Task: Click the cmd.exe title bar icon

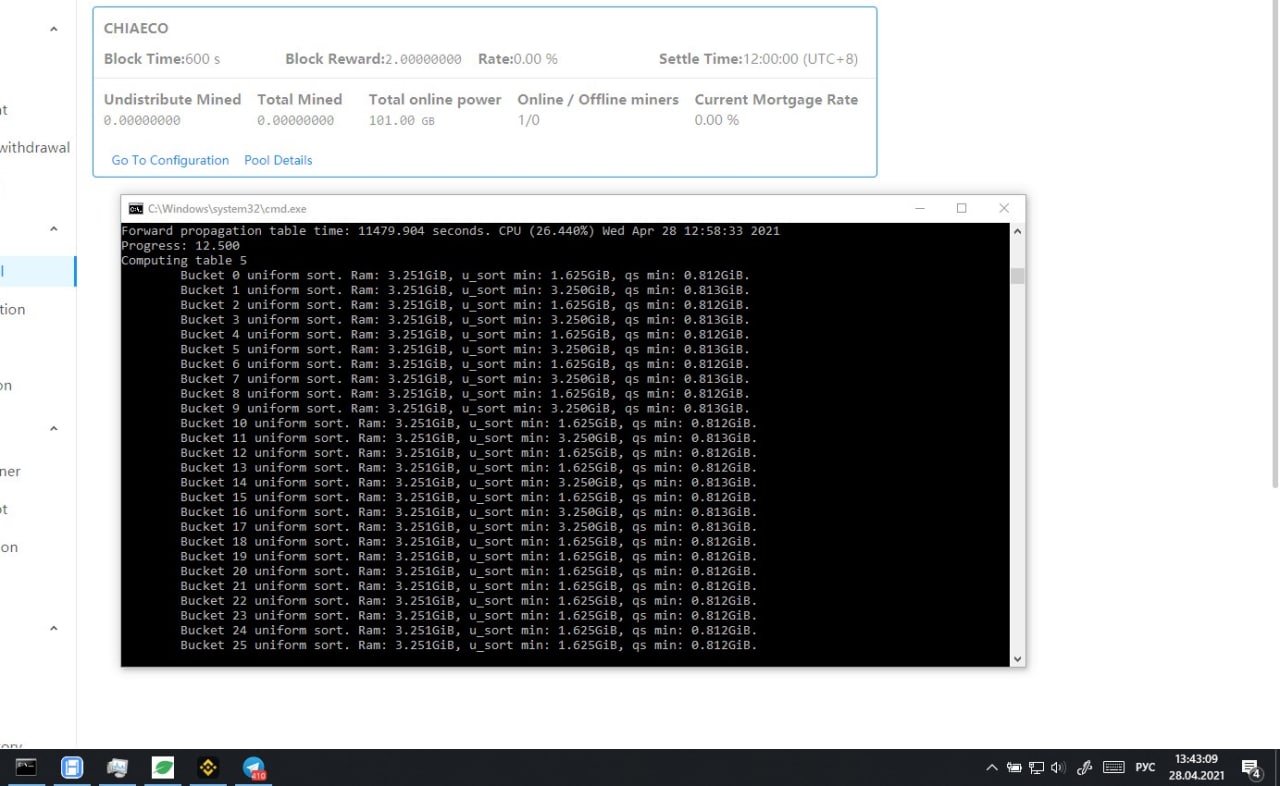Action: [x=135, y=209]
